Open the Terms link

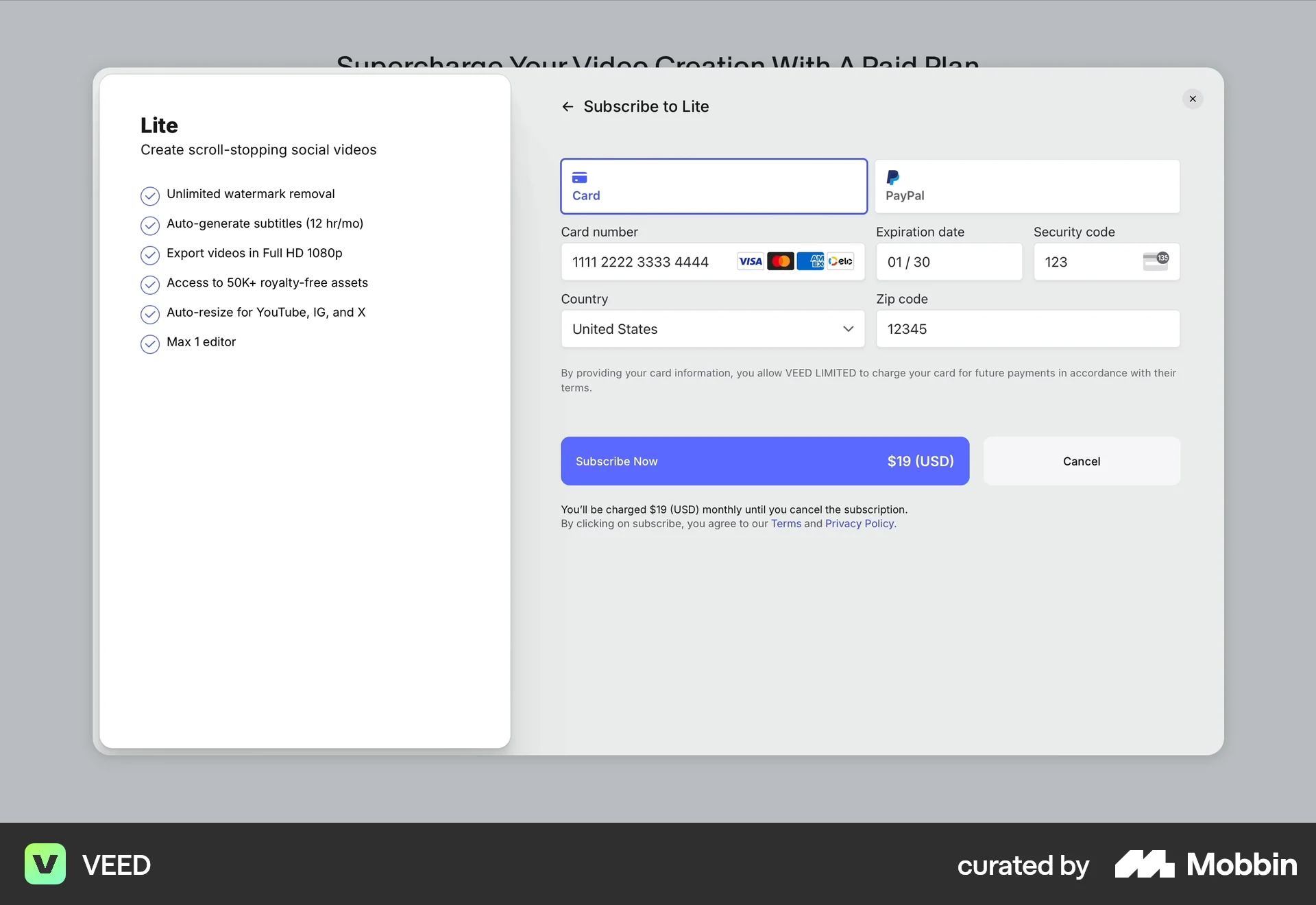point(785,523)
